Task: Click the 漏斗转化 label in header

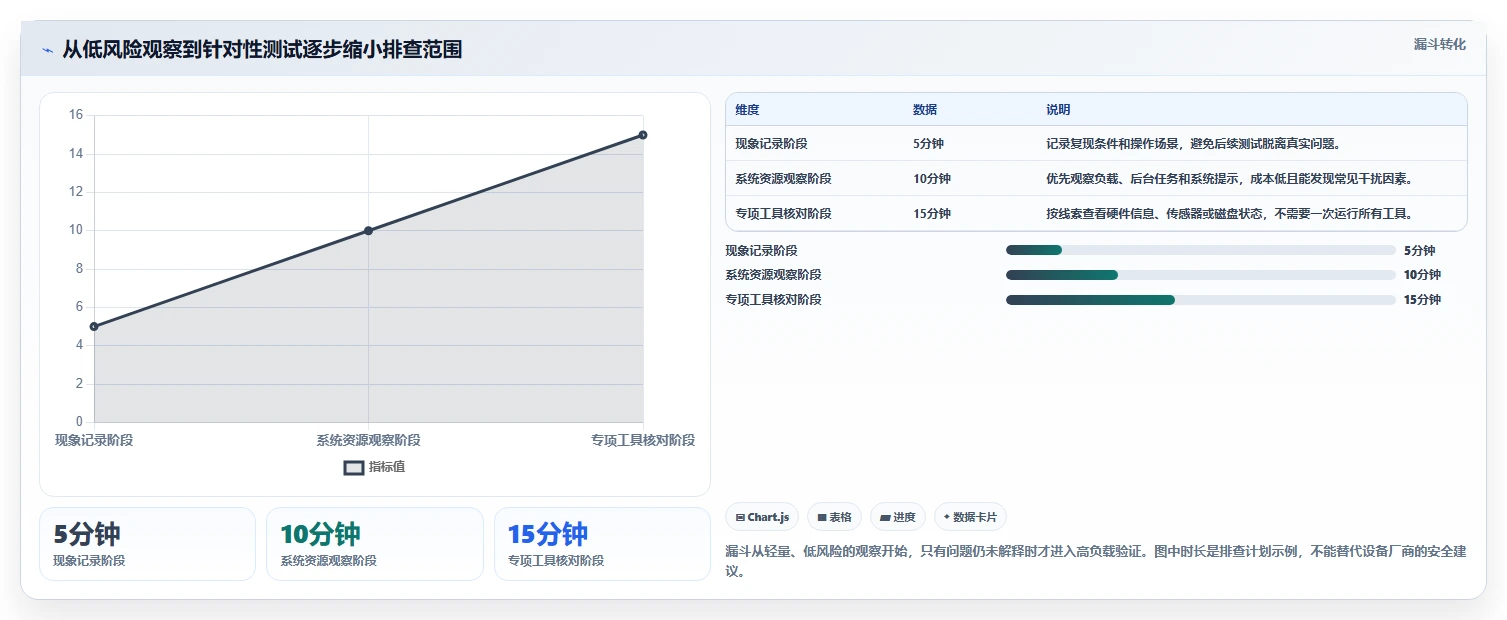Action: [x=1439, y=44]
